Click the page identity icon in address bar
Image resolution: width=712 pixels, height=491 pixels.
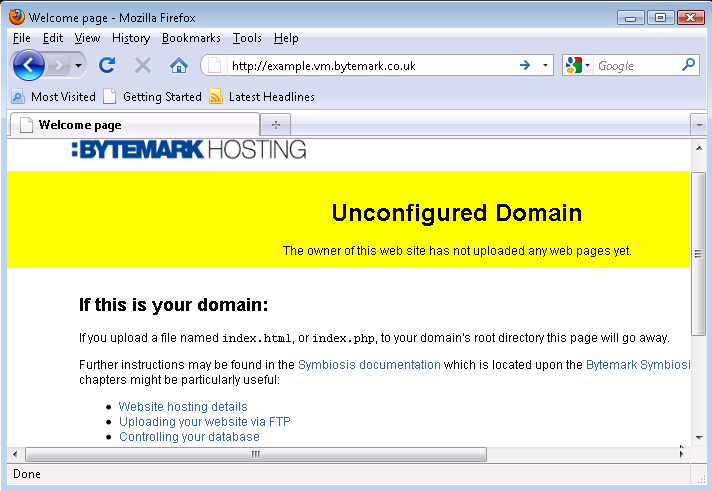coord(215,66)
